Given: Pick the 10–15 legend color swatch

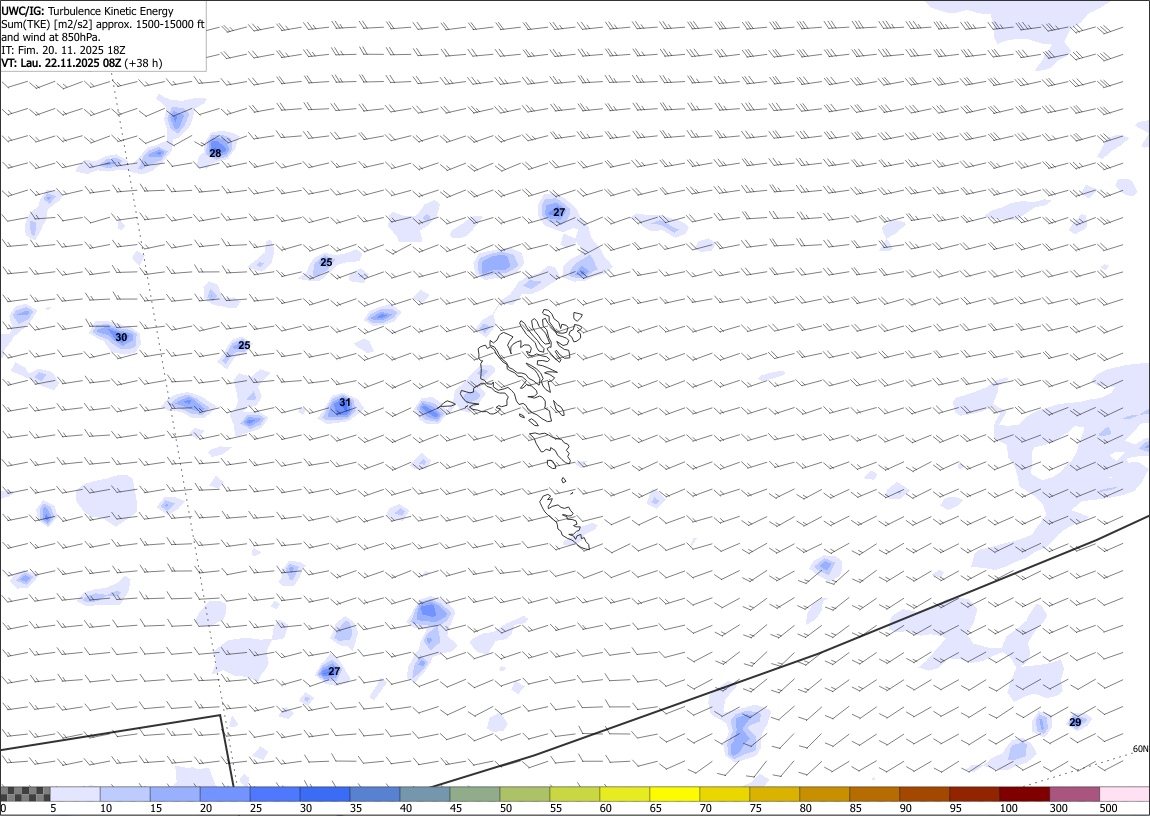Looking at the screenshot, I should point(125,794).
